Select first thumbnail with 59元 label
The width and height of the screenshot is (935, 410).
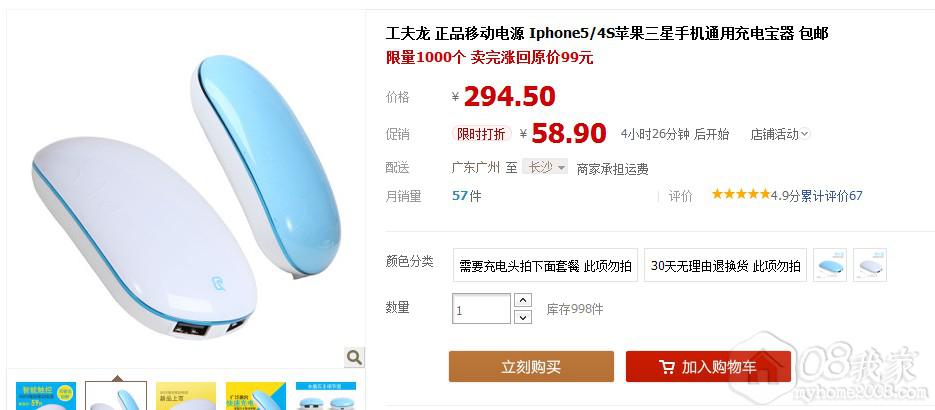46,396
